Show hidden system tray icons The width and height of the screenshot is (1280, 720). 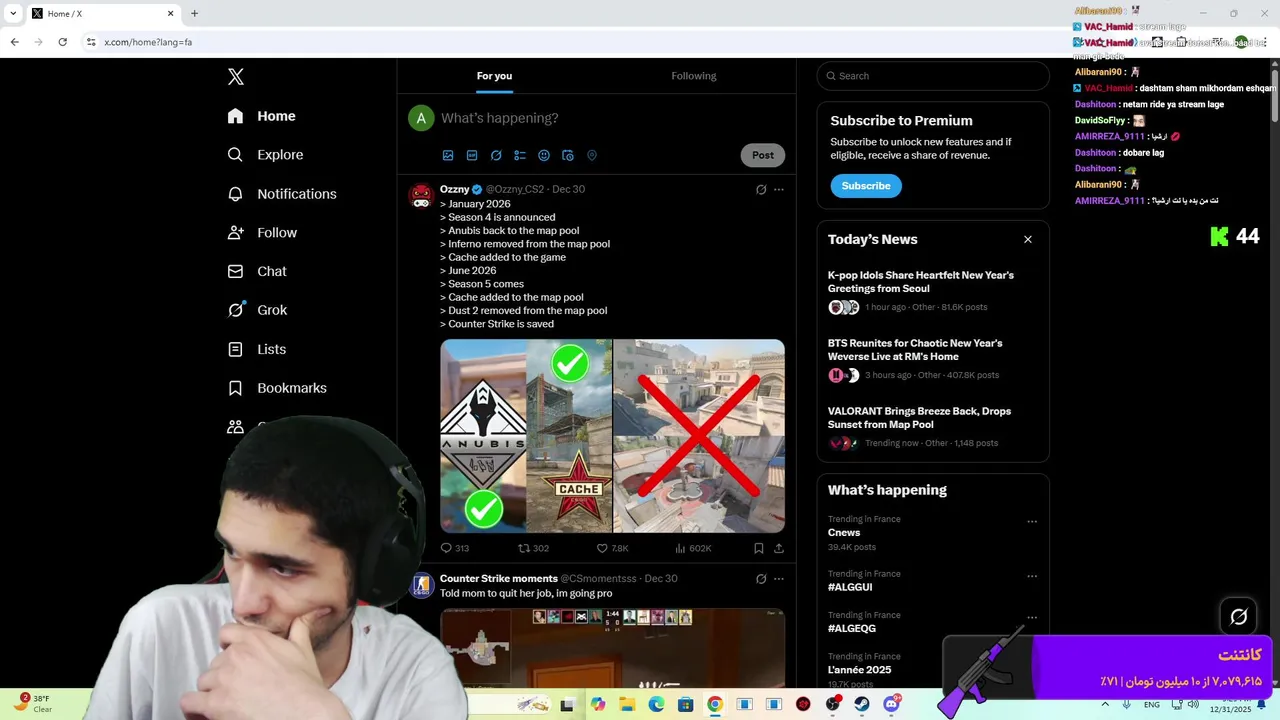[x=1104, y=705]
